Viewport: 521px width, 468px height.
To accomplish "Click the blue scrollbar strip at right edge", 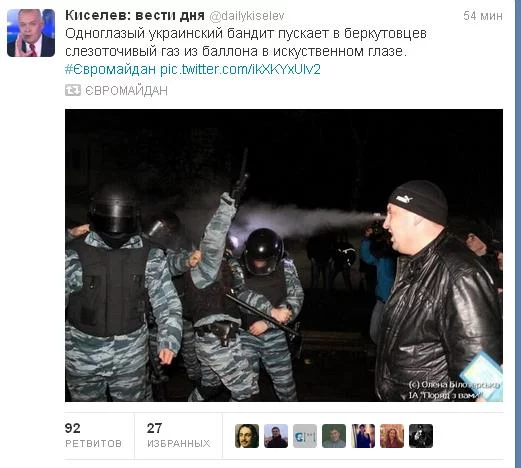I will tap(518, 234).
